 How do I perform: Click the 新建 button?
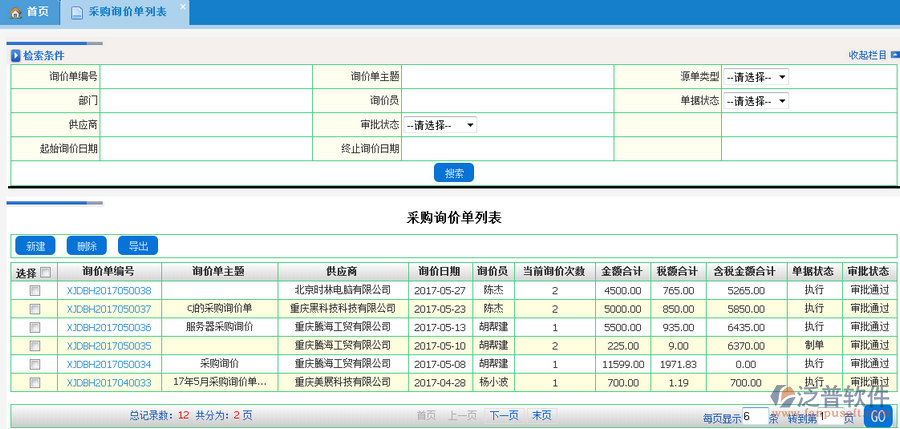[35, 246]
